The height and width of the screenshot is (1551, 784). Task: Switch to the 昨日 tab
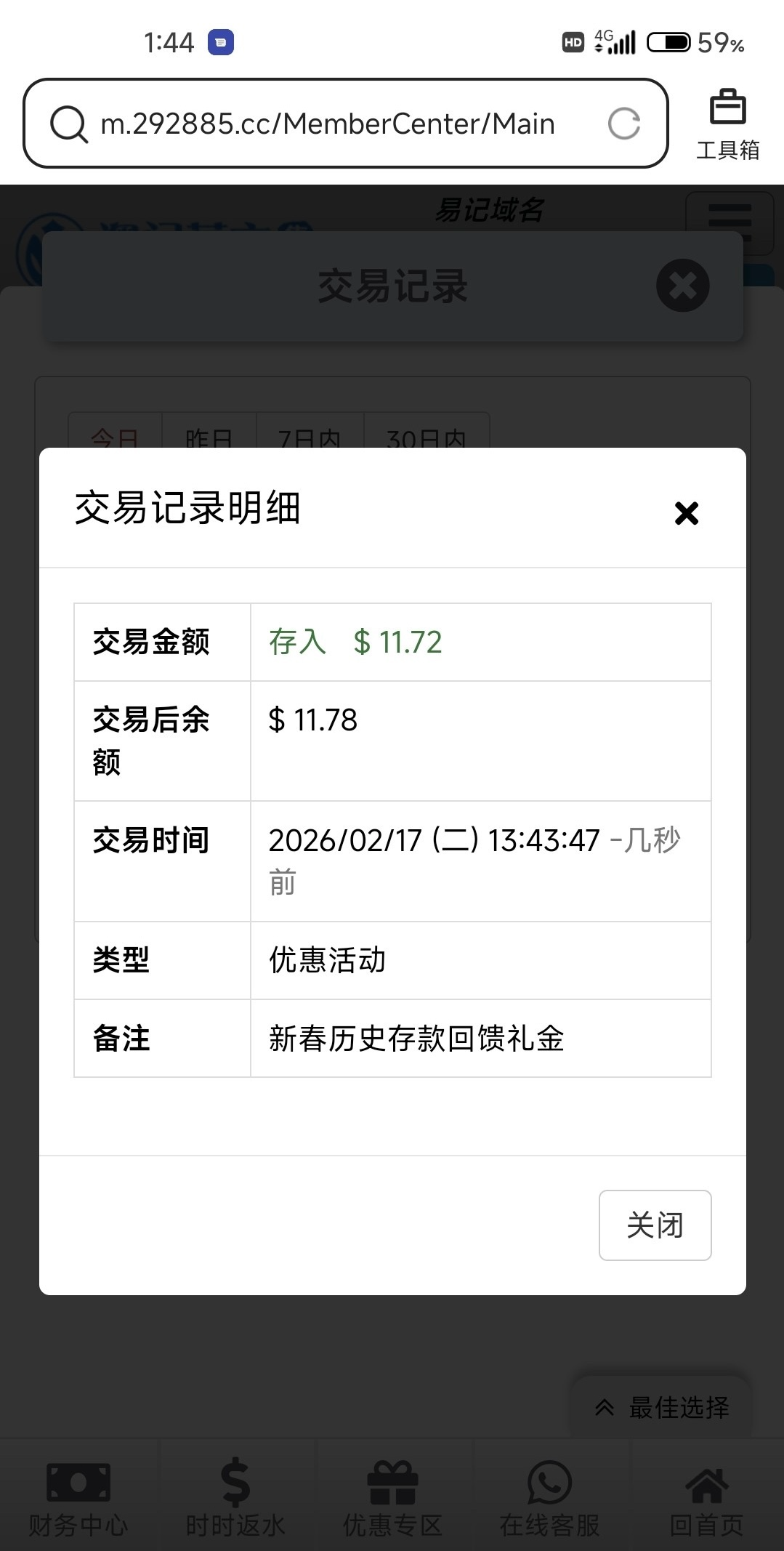pos(209,435)
